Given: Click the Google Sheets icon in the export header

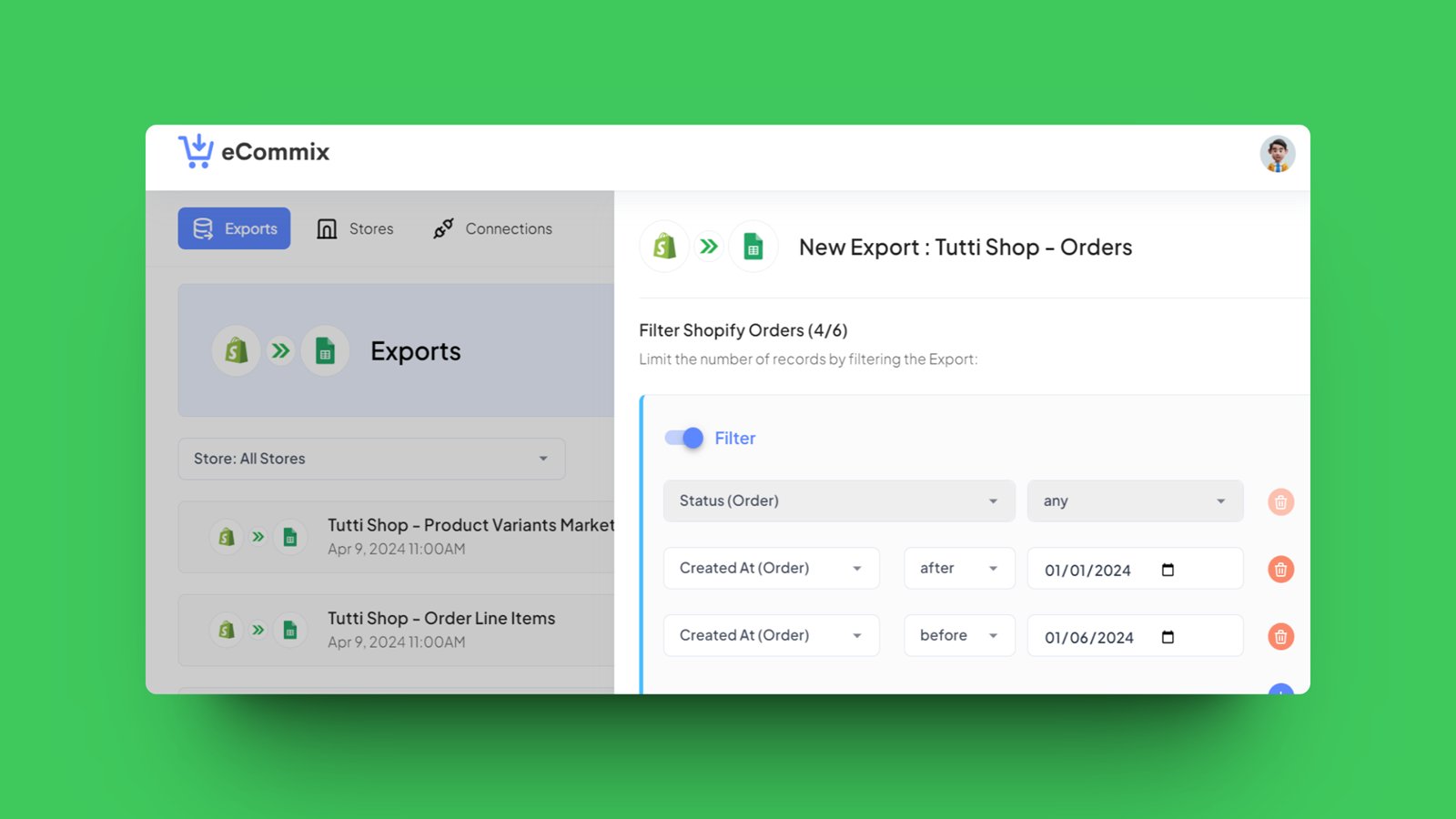Looking at the screenshot, I should [753, 246].
